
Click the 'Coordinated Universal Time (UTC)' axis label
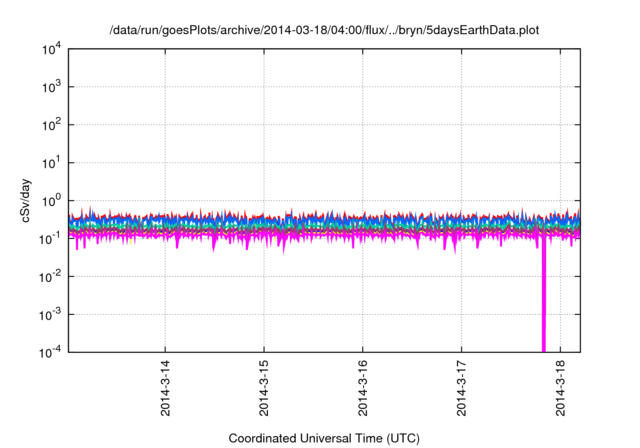(324, 439)
